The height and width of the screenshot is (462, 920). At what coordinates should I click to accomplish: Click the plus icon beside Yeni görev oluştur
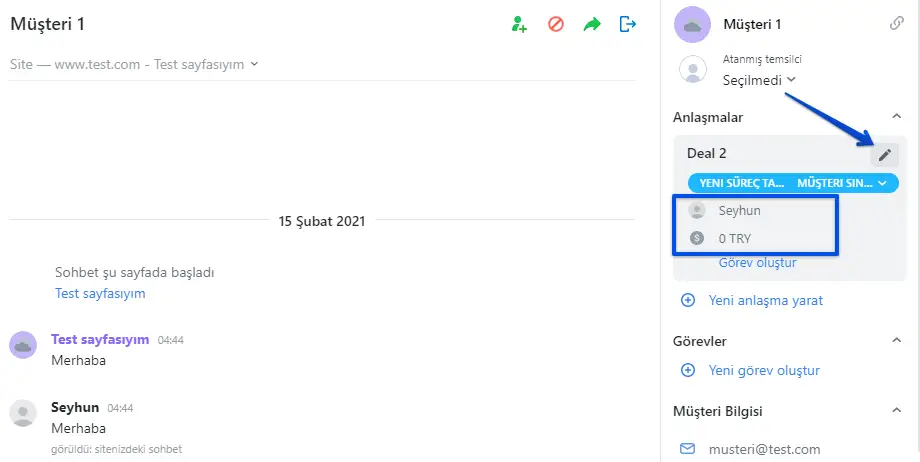pos(688,370)
